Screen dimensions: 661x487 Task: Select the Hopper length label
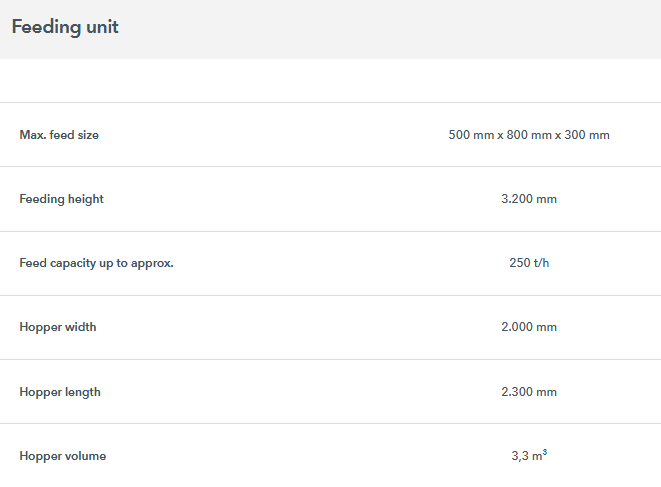pyautogui.click(x=60, y=392)
